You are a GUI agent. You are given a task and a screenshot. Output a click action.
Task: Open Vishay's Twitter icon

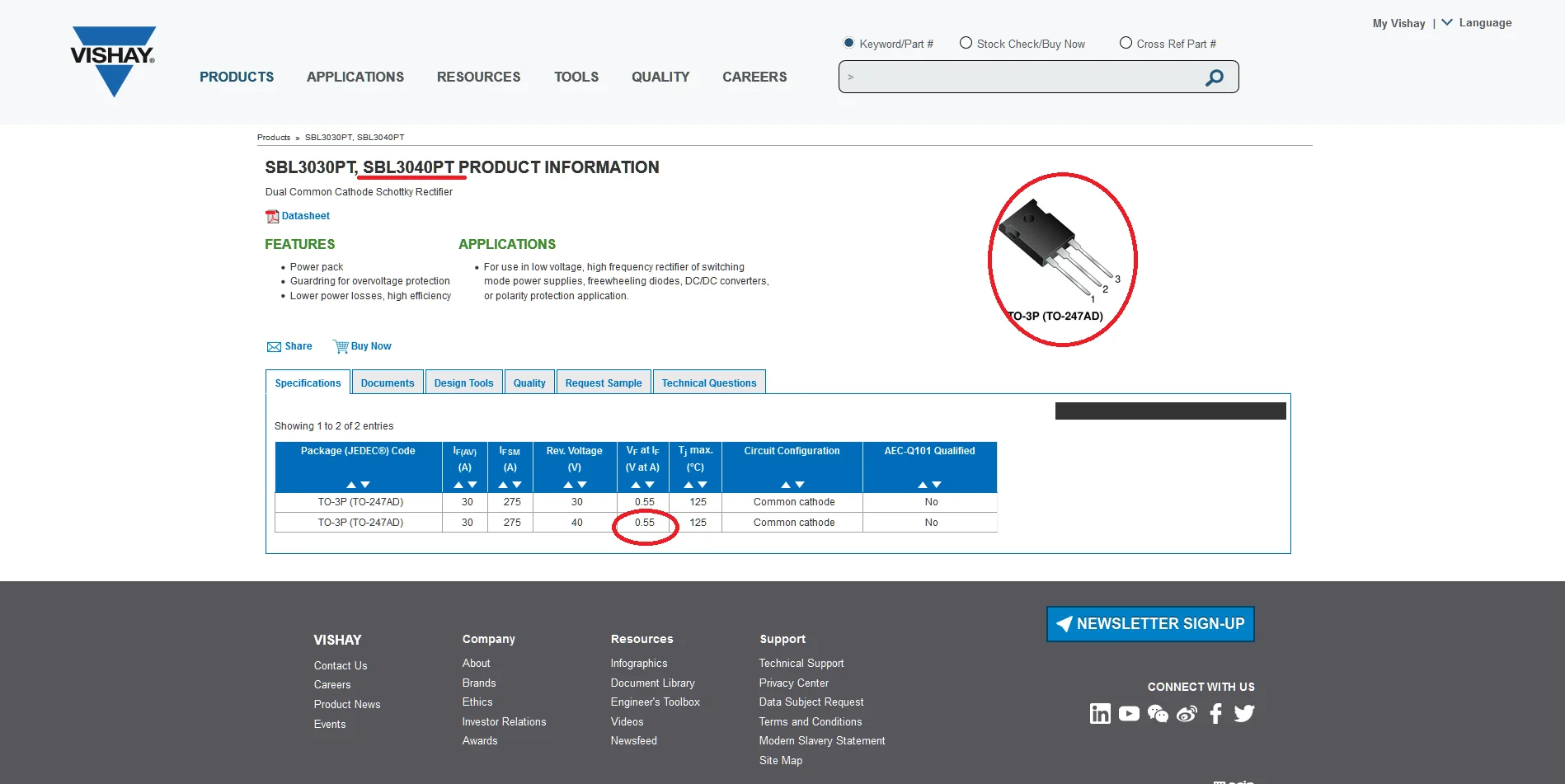pos(1244,713)
